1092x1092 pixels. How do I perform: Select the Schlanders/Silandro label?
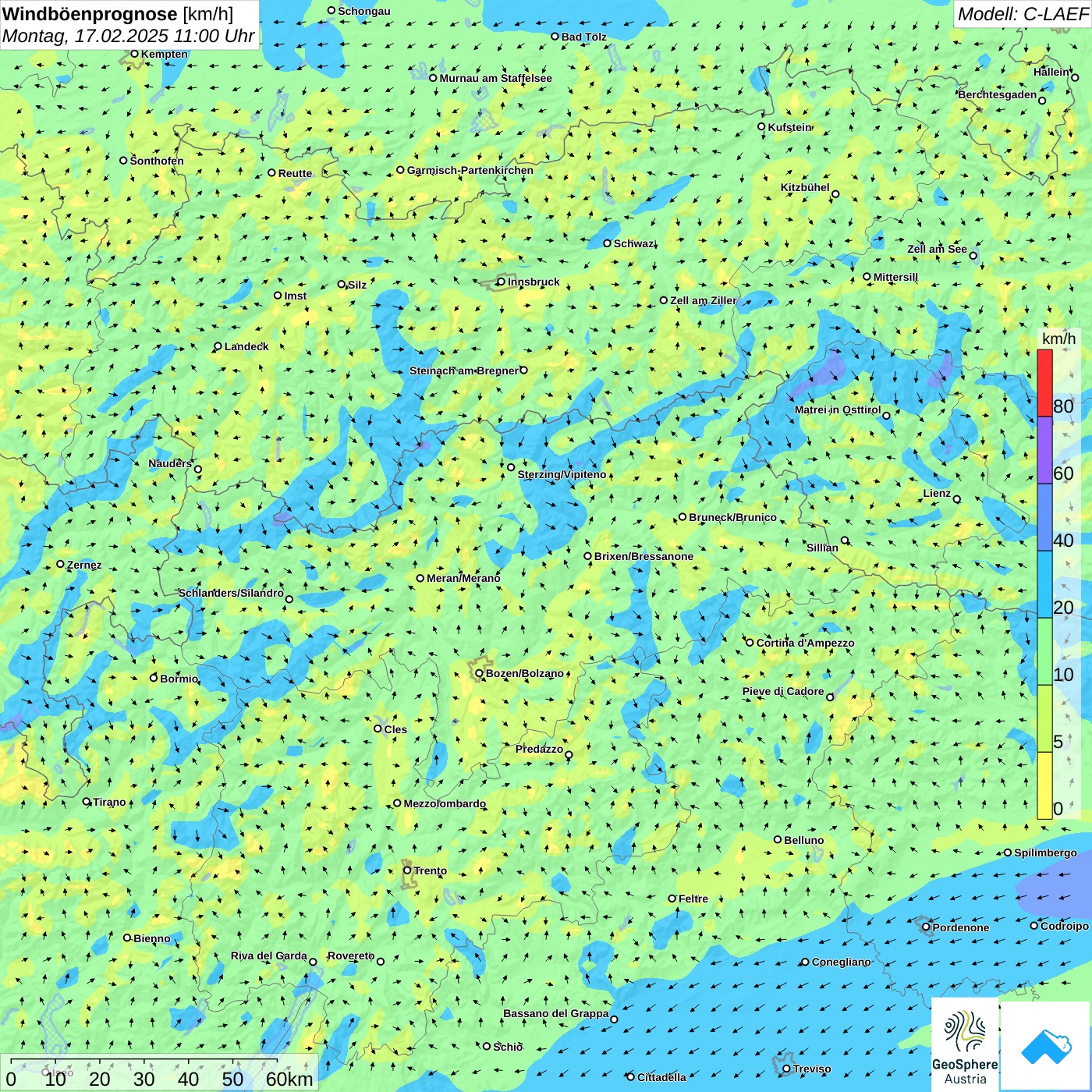[231, 593]
